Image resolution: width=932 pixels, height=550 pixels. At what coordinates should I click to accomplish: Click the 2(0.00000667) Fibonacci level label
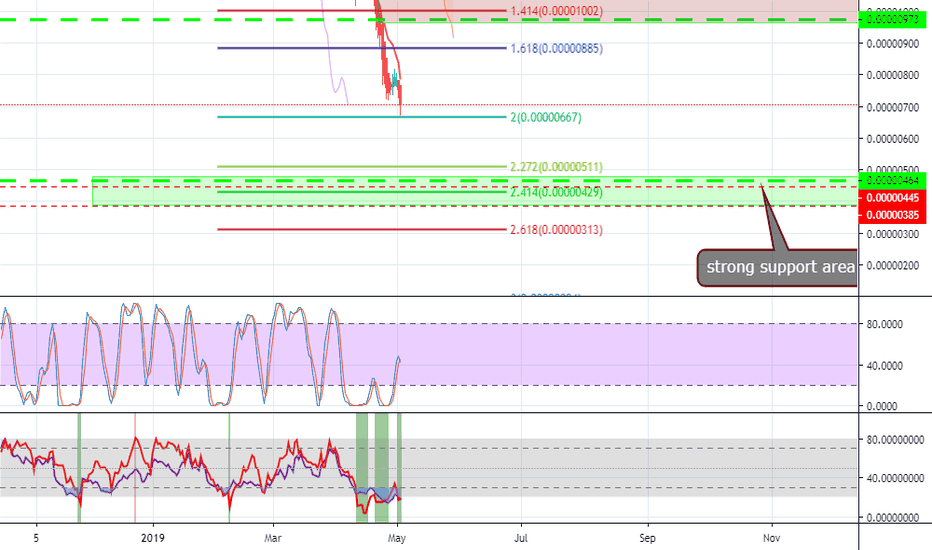click(546, 117)
